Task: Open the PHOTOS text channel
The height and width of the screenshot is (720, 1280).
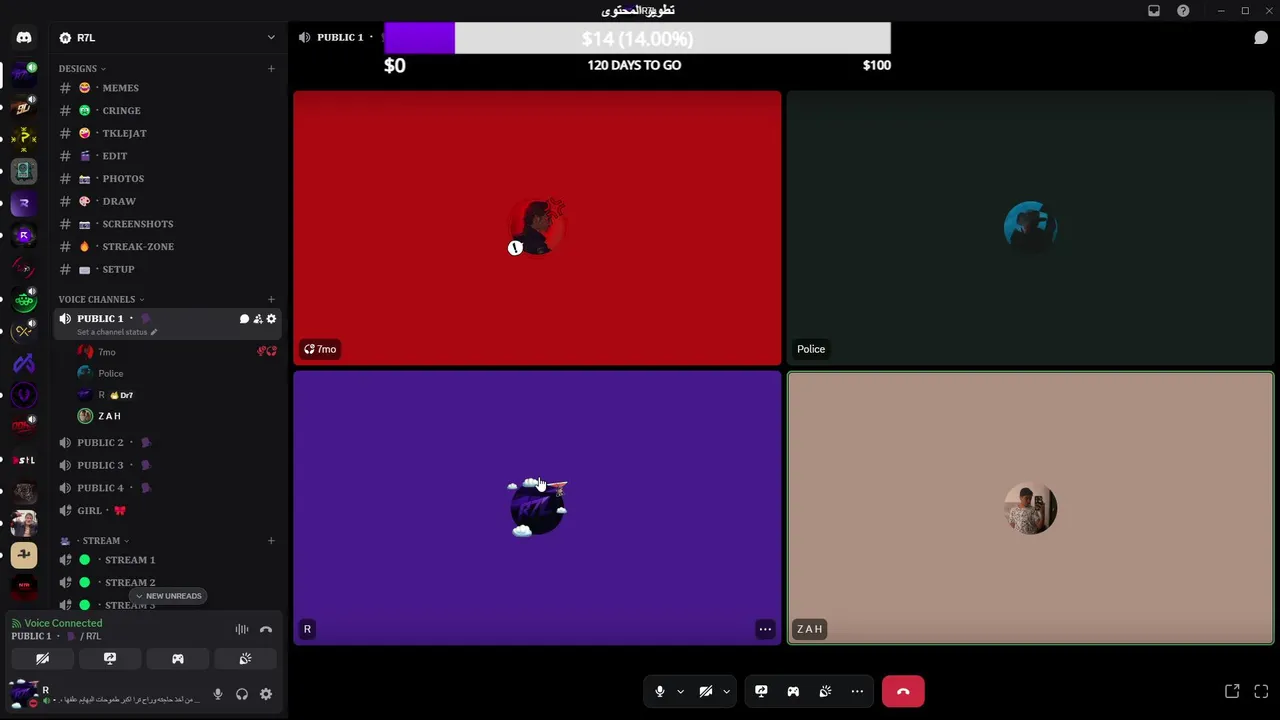Action: pyautogui.click(x=168, y=179)
